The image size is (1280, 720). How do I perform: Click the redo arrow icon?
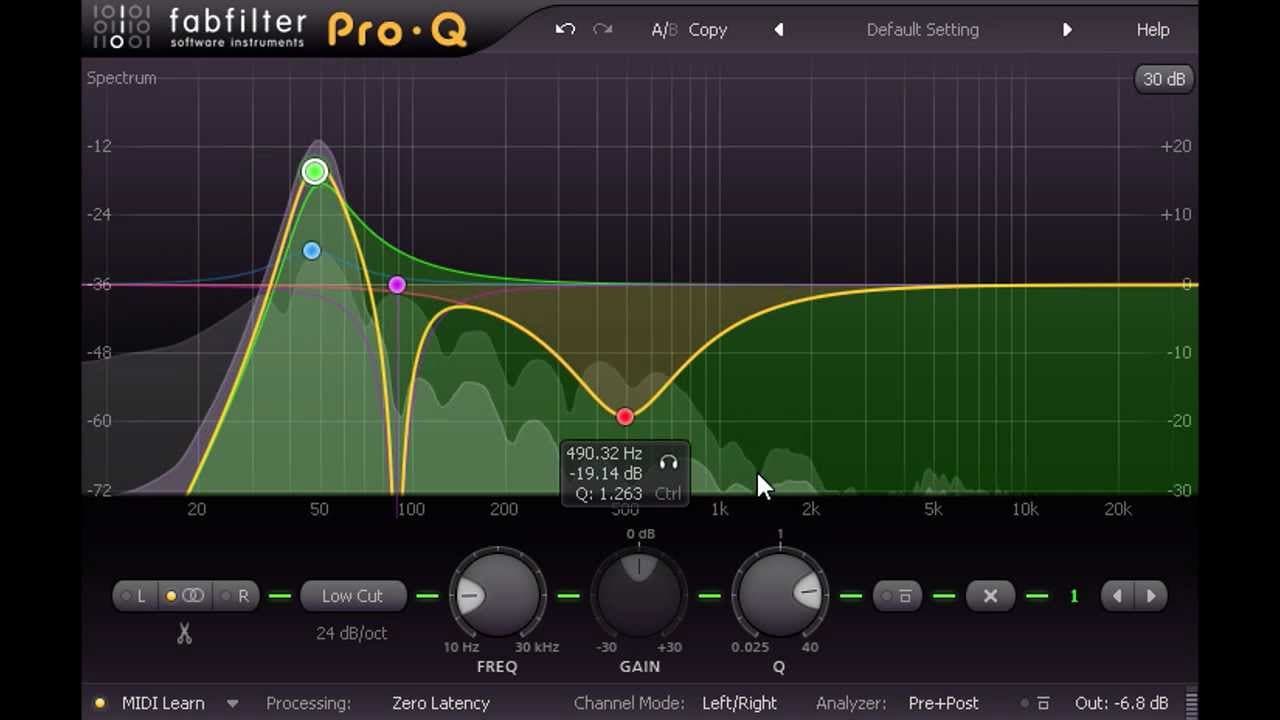coord(602,29)
